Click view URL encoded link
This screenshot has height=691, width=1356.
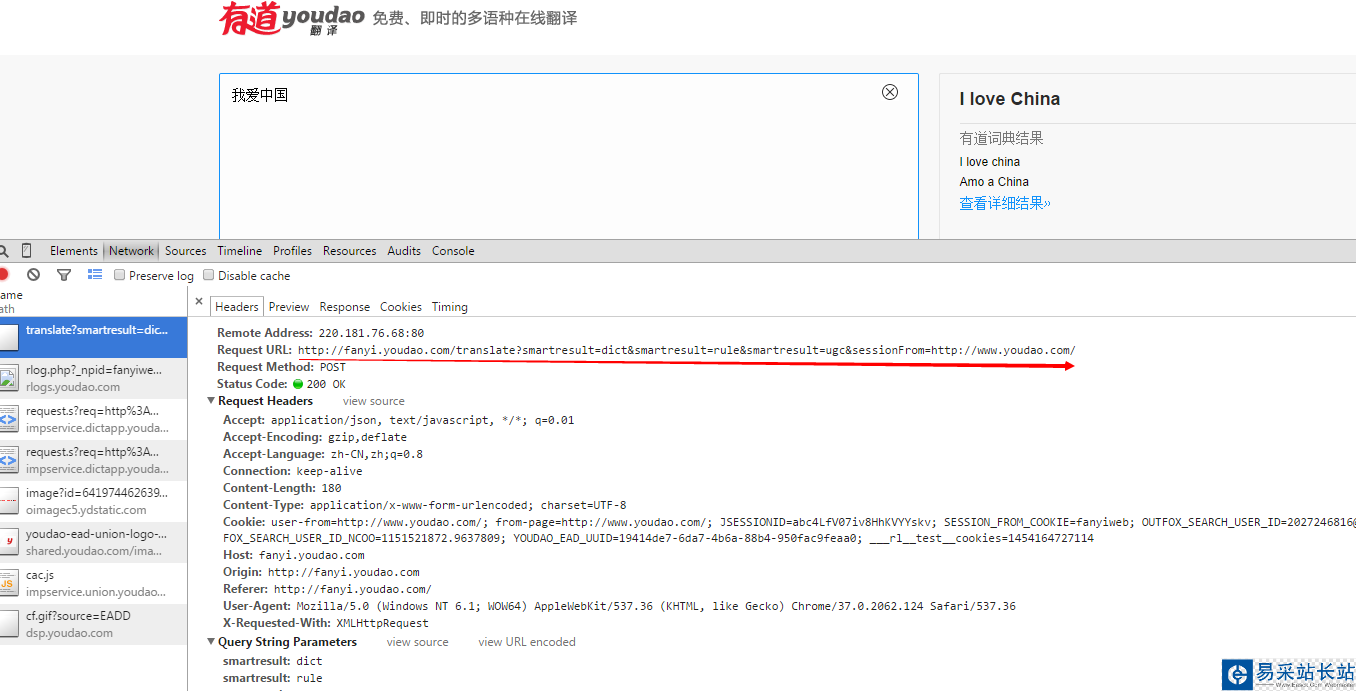tap(527, 642)
